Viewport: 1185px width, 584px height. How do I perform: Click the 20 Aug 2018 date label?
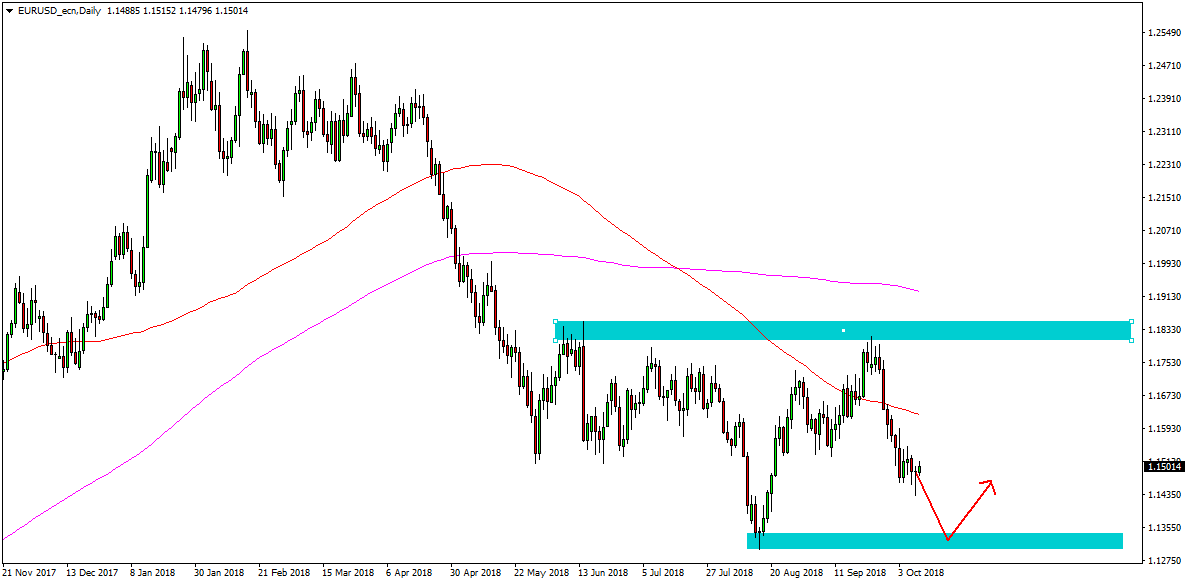pos(796,573)
